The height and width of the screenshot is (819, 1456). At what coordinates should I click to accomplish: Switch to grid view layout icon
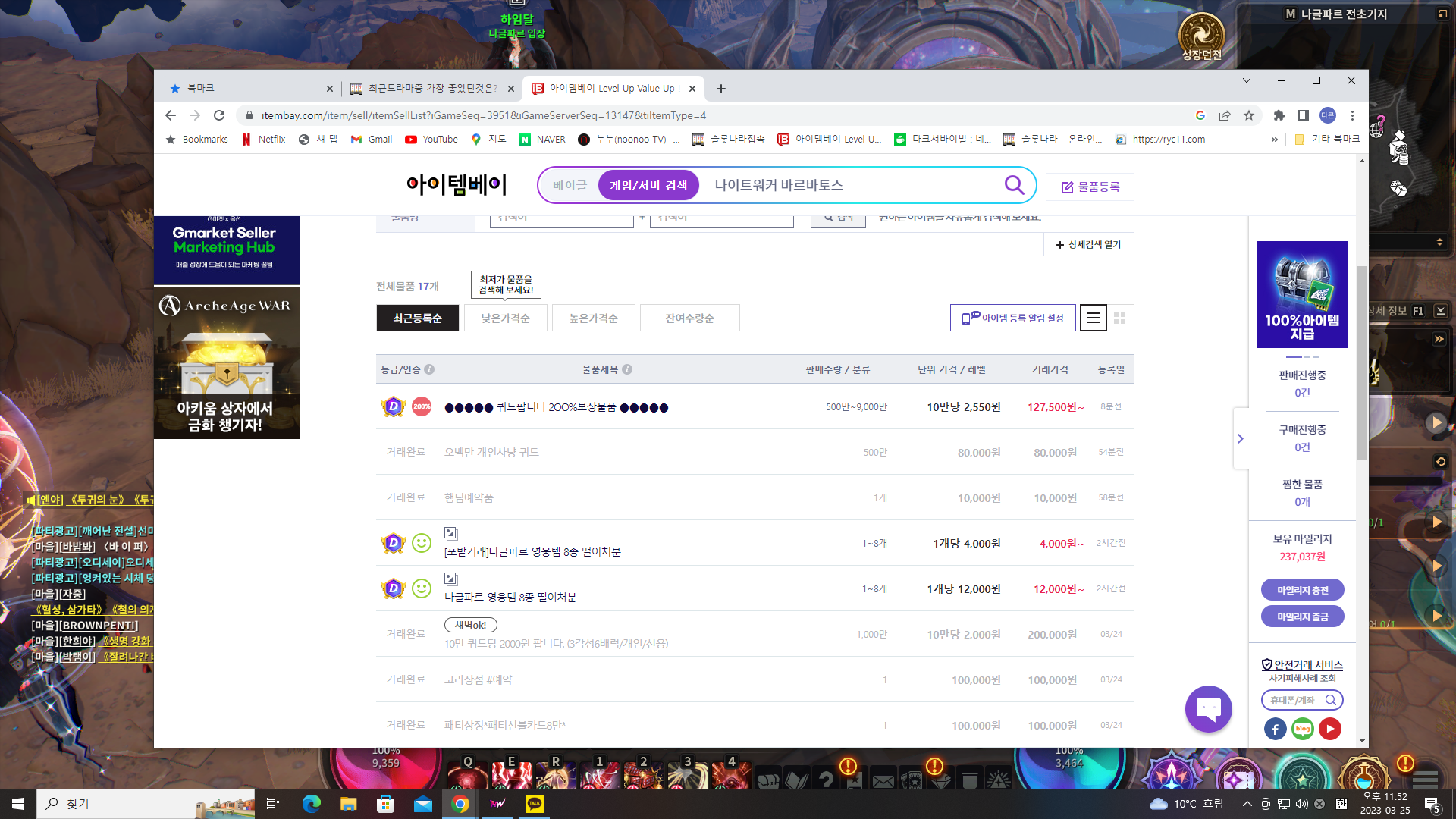[1120, 318]
